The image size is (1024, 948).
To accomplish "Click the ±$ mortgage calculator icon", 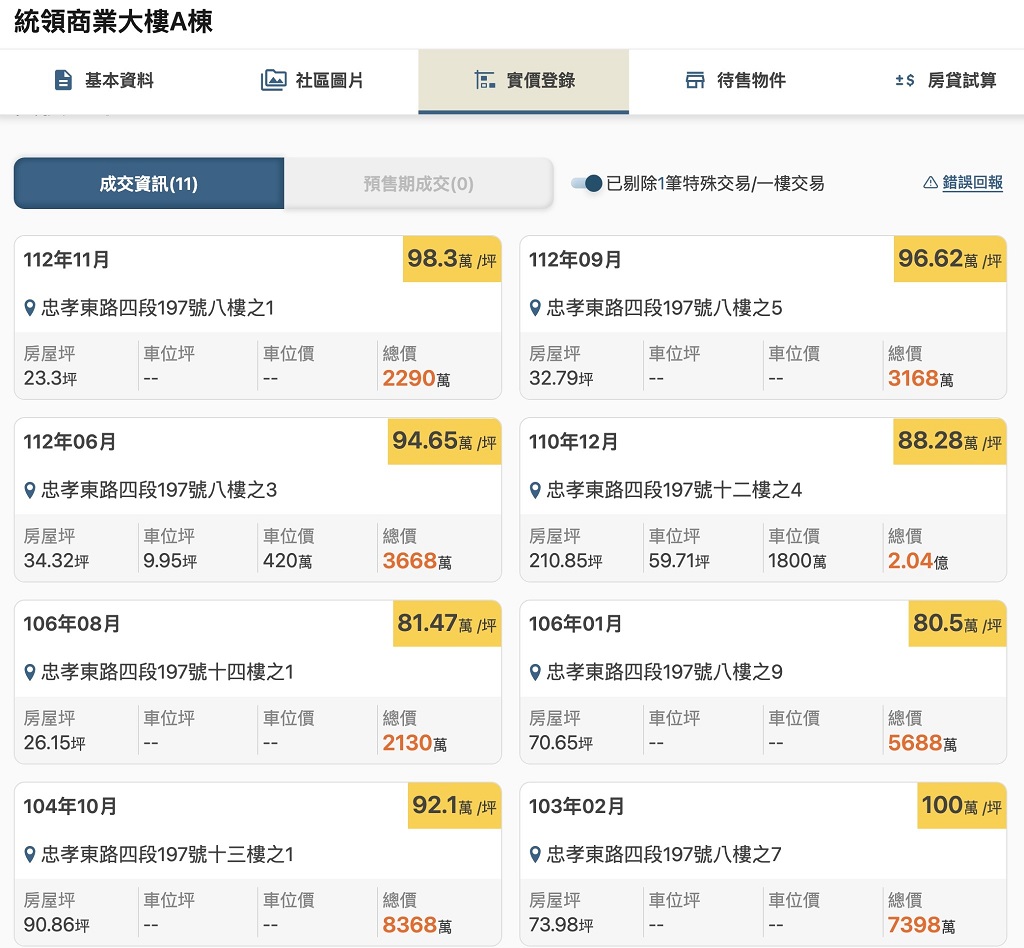I will point(905,80).
